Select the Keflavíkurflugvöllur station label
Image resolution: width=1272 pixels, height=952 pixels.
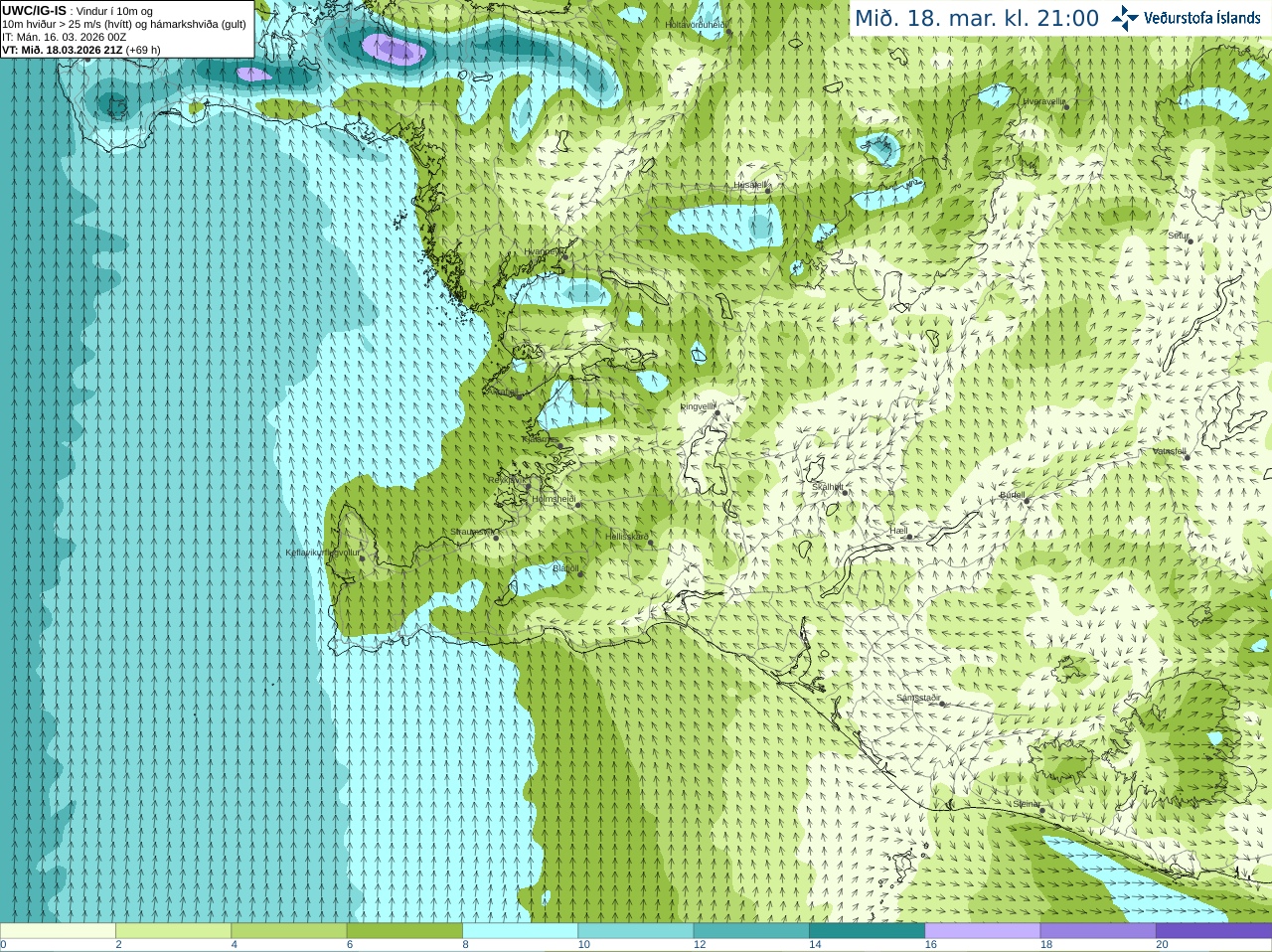[323, 553]
